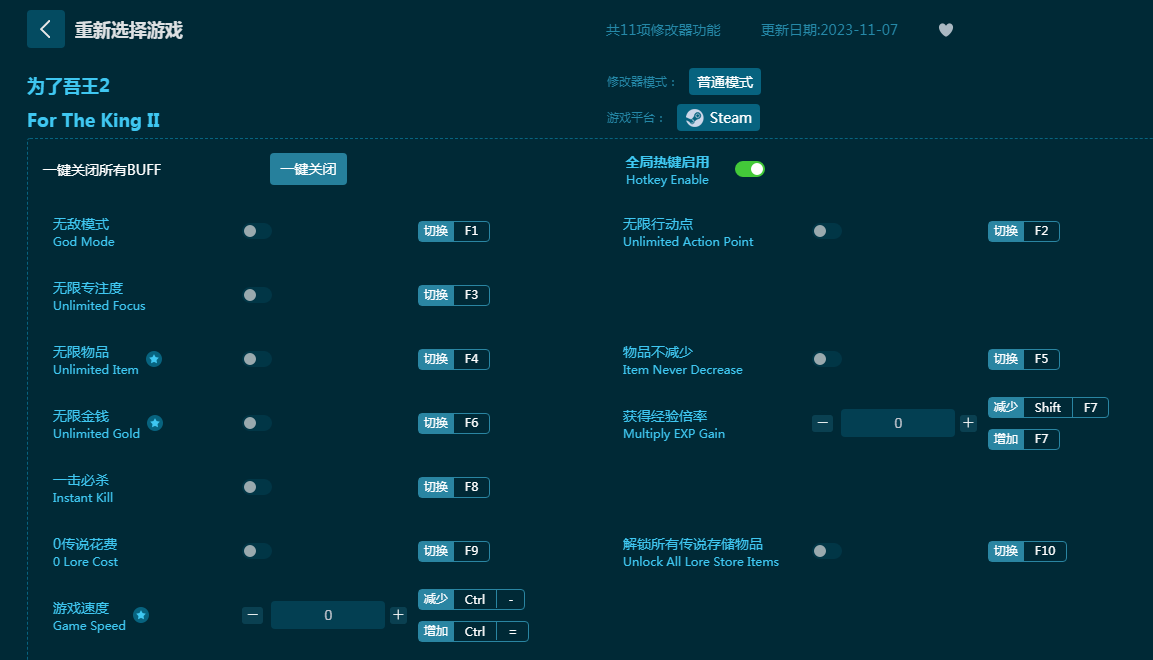Image resolution: width=1153 pixels, height=660 pixels.
Task: Decrease Multiply EXP Gain with minus
Action: [822, 423]
